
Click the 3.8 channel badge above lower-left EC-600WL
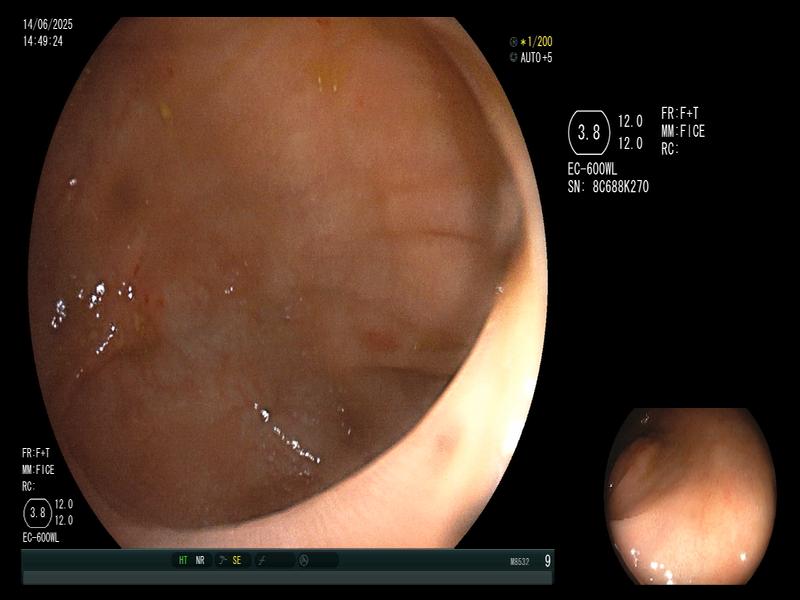click(38, 513)
